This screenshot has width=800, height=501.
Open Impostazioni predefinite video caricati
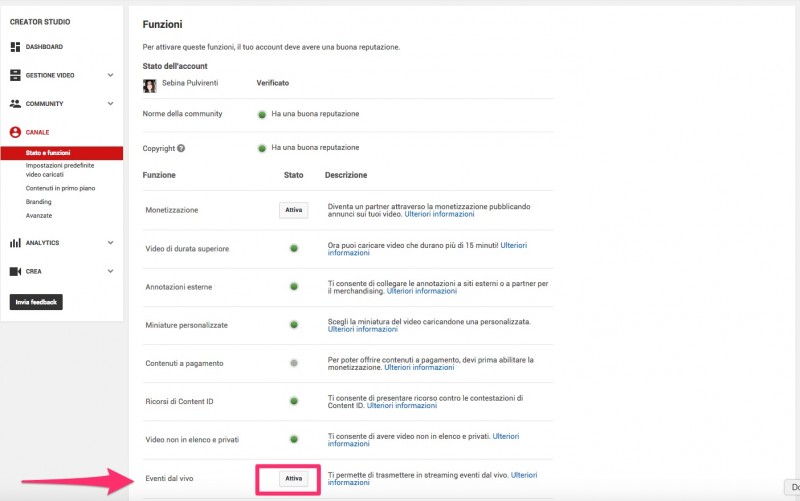pyautogui.click(x=60, y=168)
